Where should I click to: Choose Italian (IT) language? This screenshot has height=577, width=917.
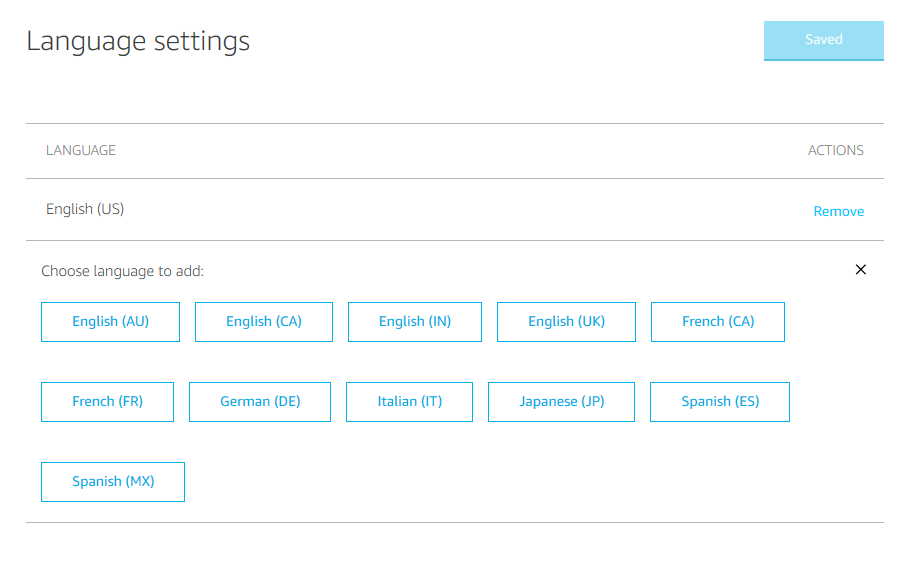tap(409, 402)
